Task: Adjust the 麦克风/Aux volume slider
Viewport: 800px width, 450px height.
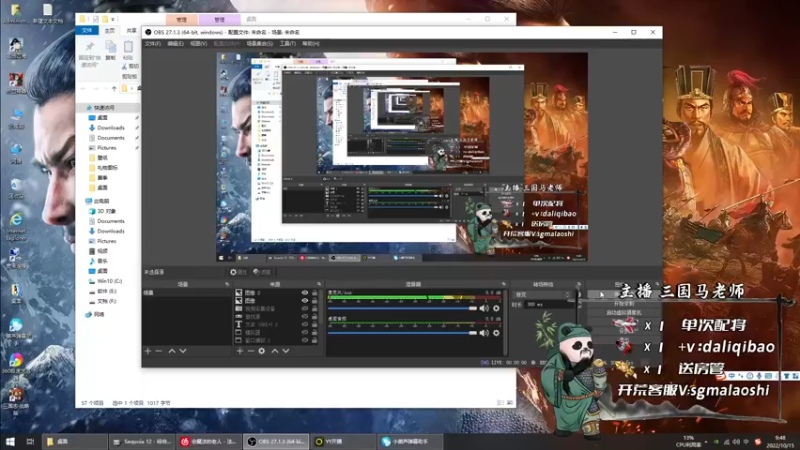Action: [402, 308]
